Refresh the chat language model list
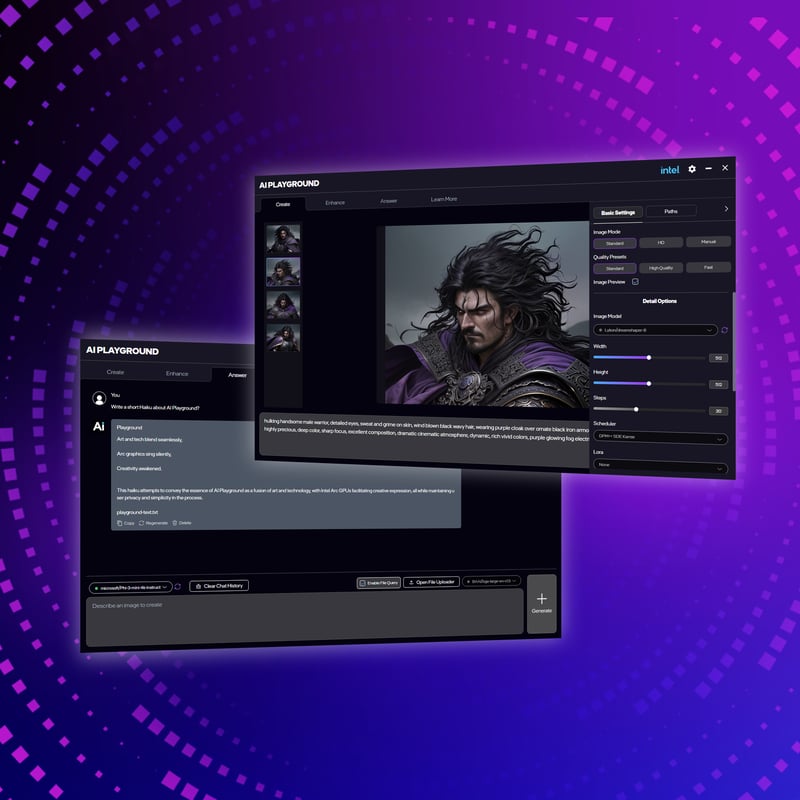Image resolution: width=800 pixels, height=800 pixels. point(177,586)
